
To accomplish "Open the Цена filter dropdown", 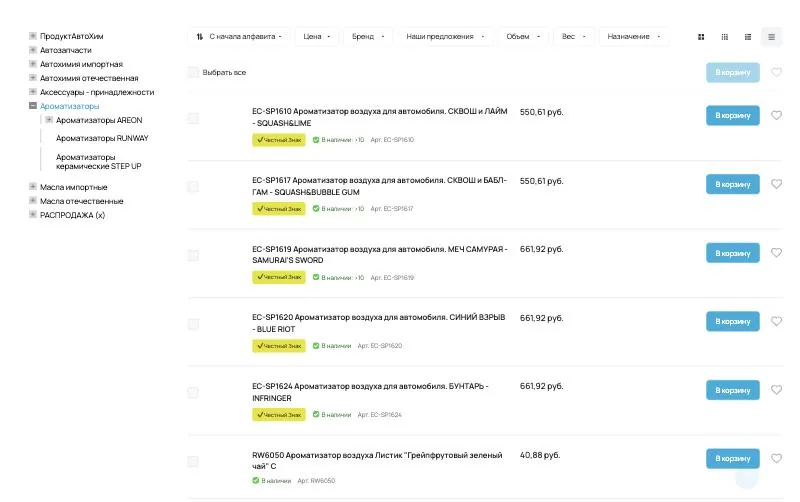I will coord(316,37).
